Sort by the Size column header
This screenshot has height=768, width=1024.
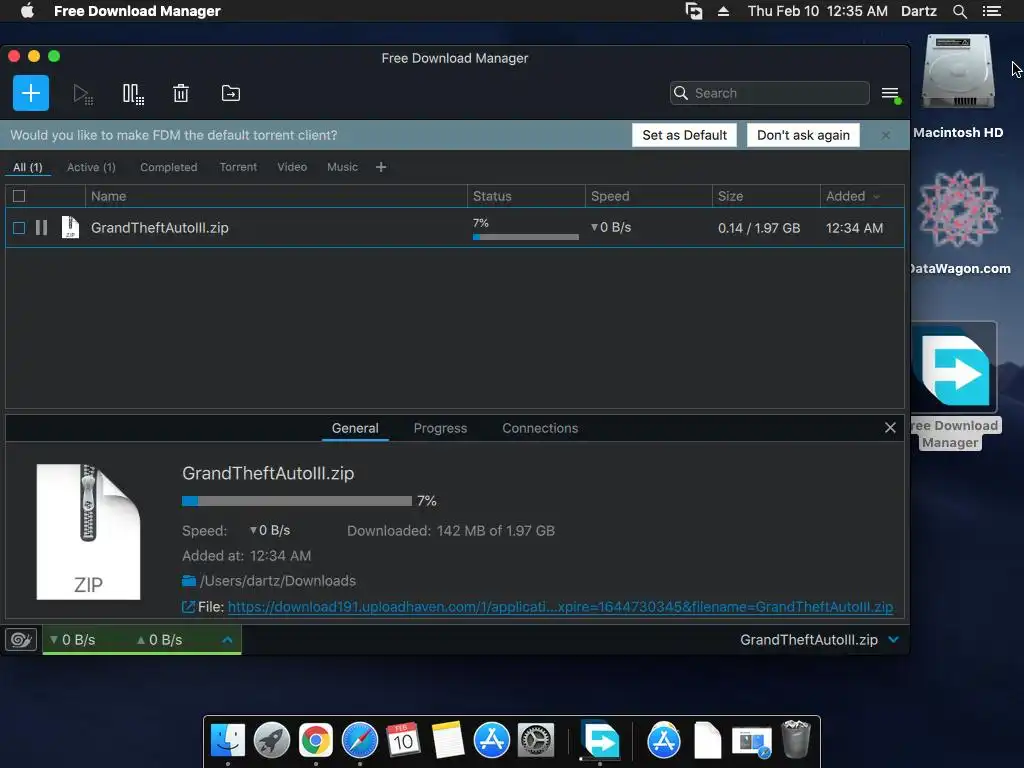pos(765,196)
